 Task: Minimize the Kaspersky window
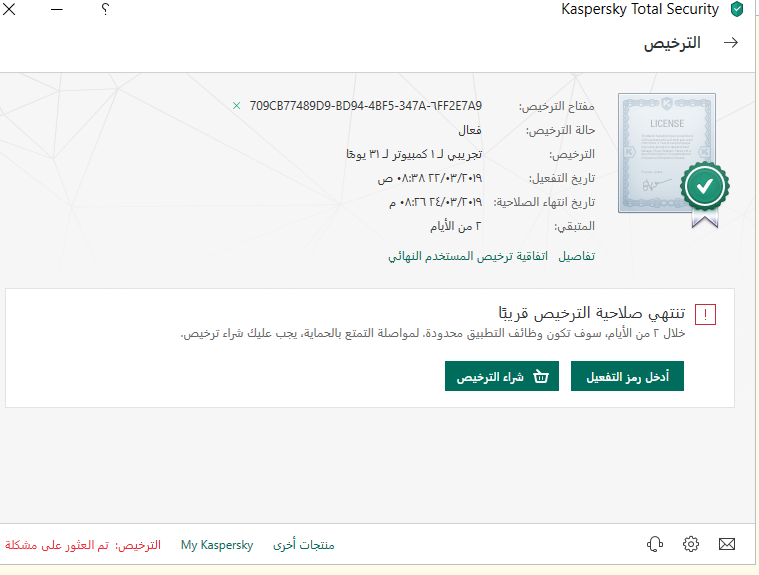57,9
